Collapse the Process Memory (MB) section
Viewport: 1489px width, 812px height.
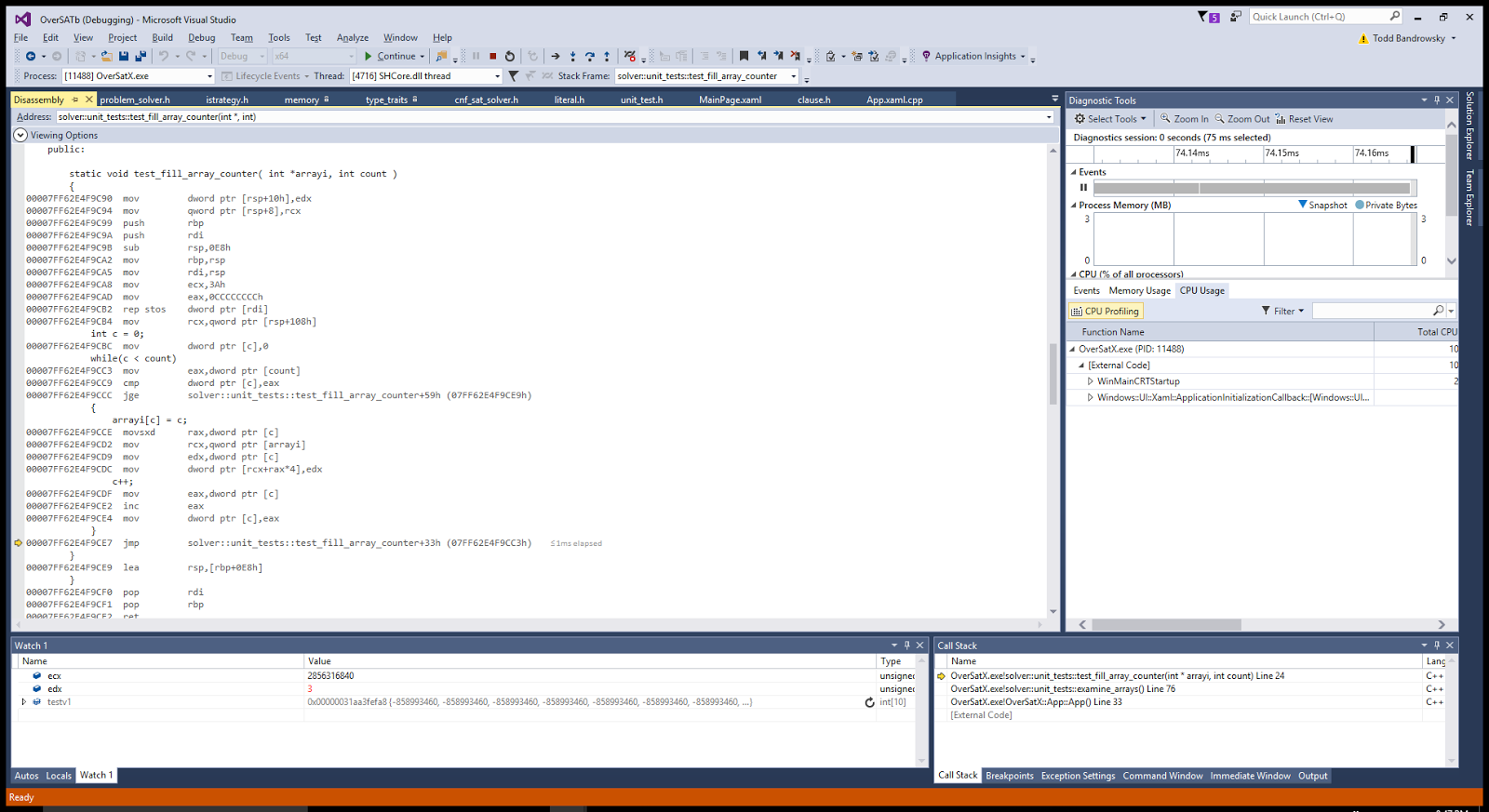coord(1073,206)
